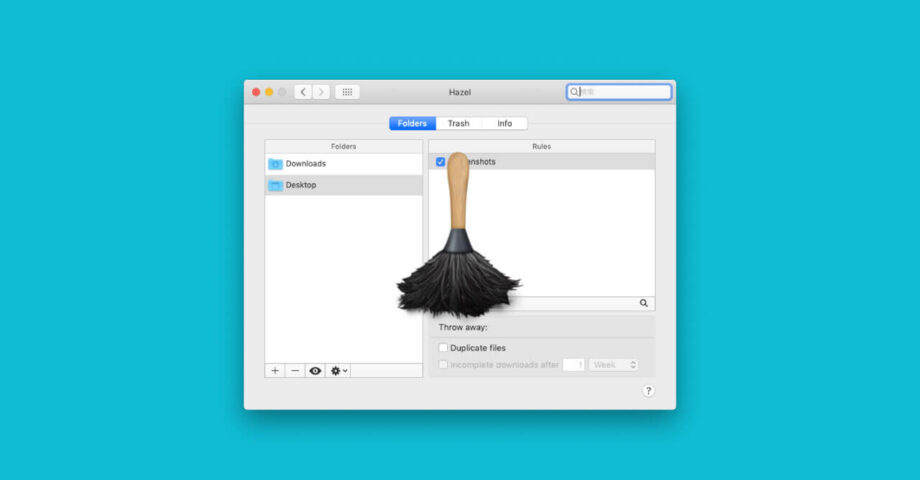Click the remove folder minus button
The height and width of the screenshot is (480, 920).
click(x=295, y=370)
